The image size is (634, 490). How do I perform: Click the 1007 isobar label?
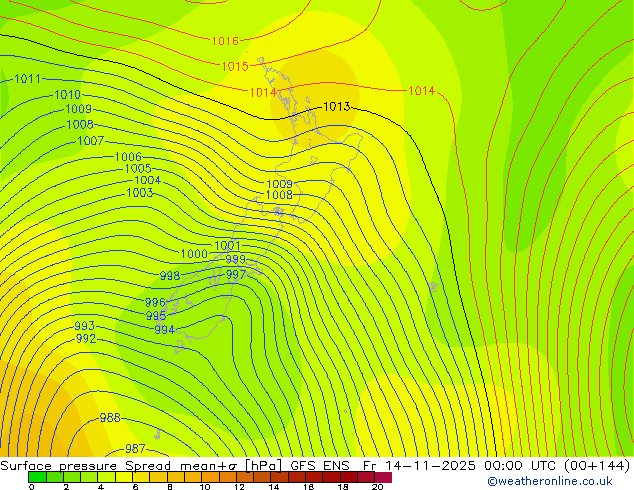point(91,141)
